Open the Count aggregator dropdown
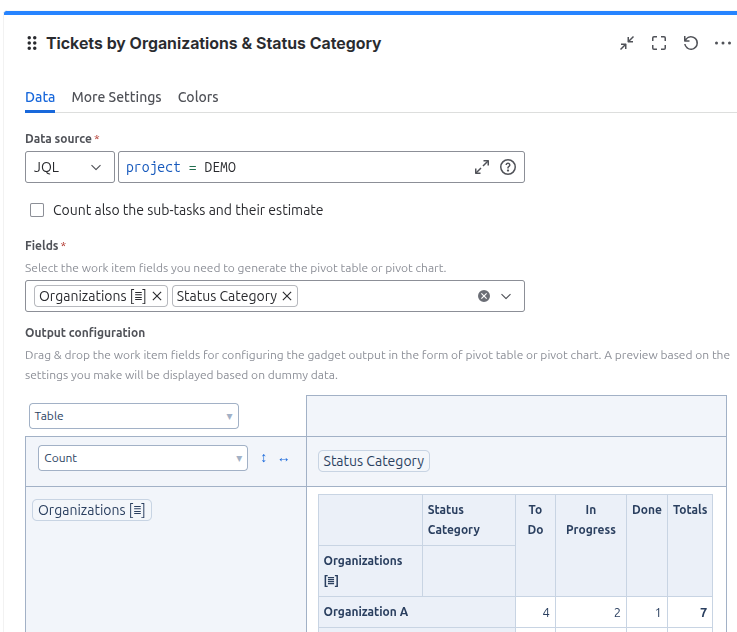This screenshot has height=632, width=737. 142,458
